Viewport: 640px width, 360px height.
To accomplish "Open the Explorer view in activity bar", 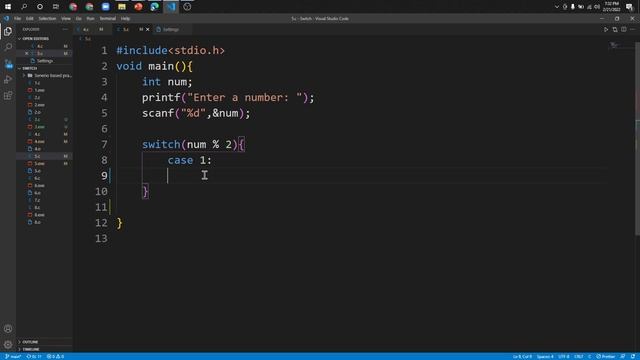I will (x=8, y=31).
